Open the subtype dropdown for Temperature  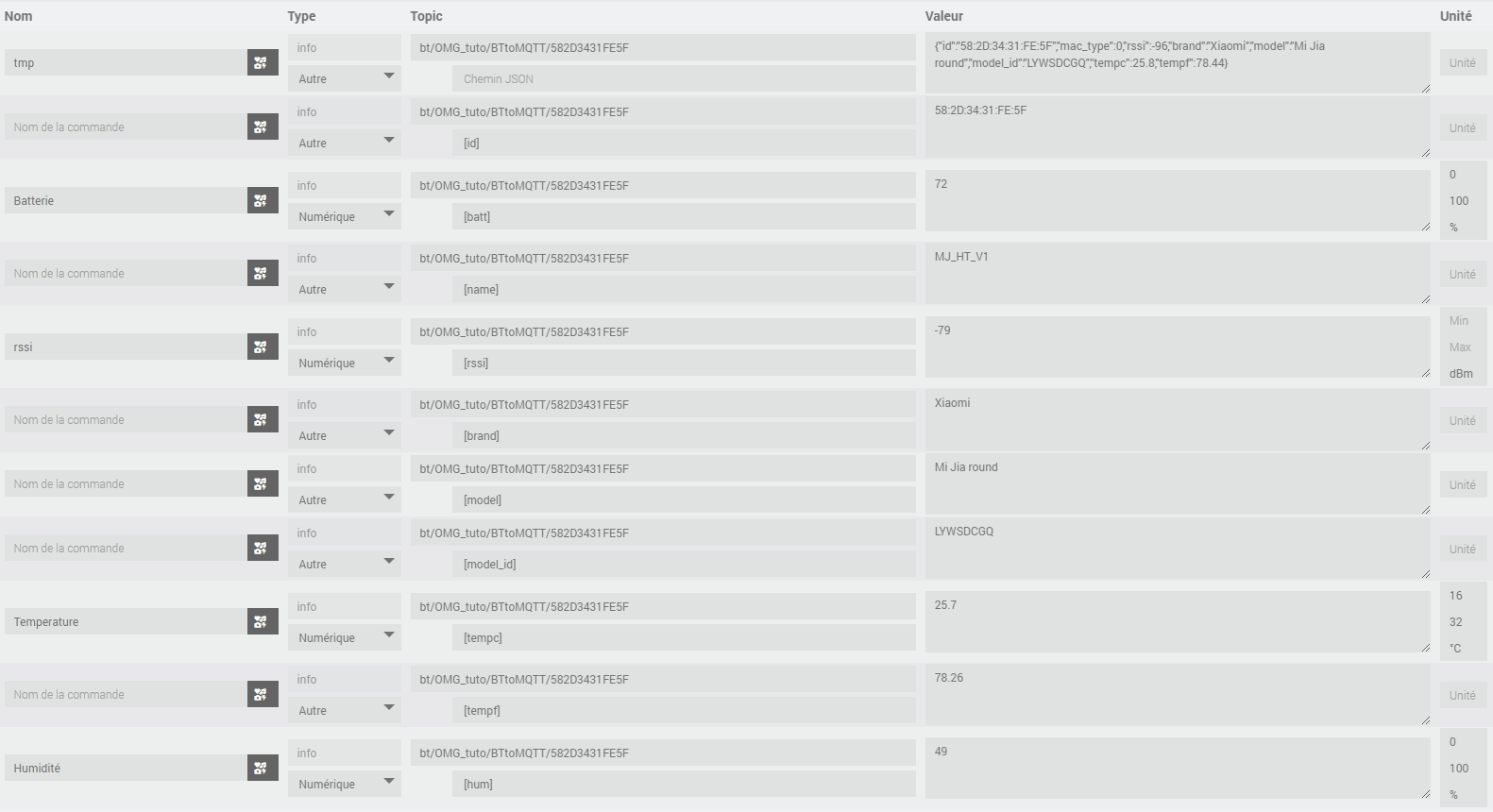point(345,637)
